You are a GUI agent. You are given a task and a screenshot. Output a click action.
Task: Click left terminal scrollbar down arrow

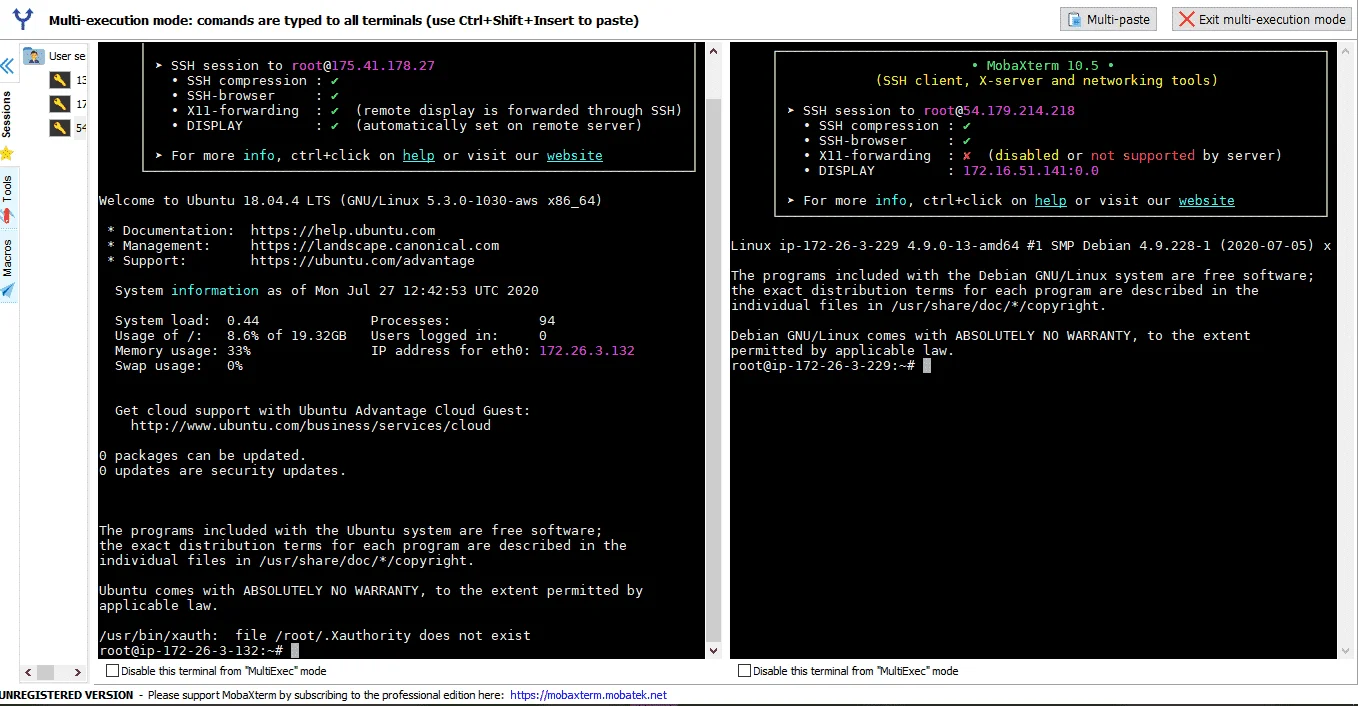[x=714, y=651]
